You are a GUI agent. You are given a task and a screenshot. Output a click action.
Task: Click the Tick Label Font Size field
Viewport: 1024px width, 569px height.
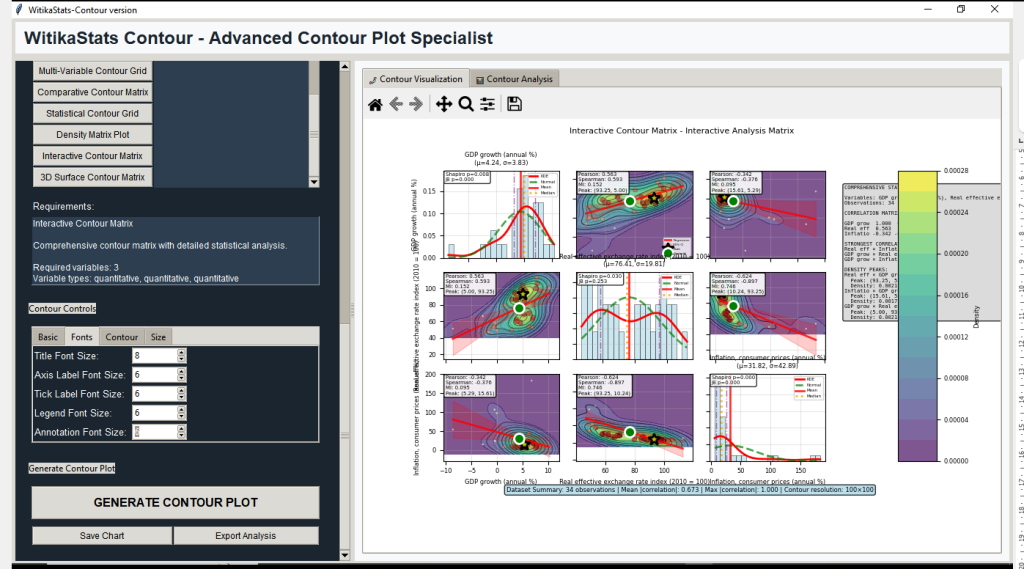[154, 394]
